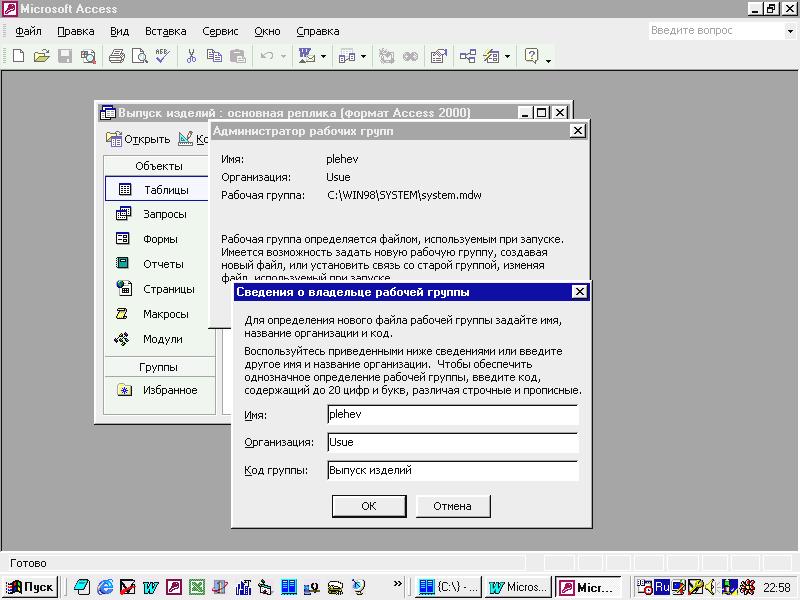Click the Организация input field
The image size is (800, 600).
click(453, 442)
